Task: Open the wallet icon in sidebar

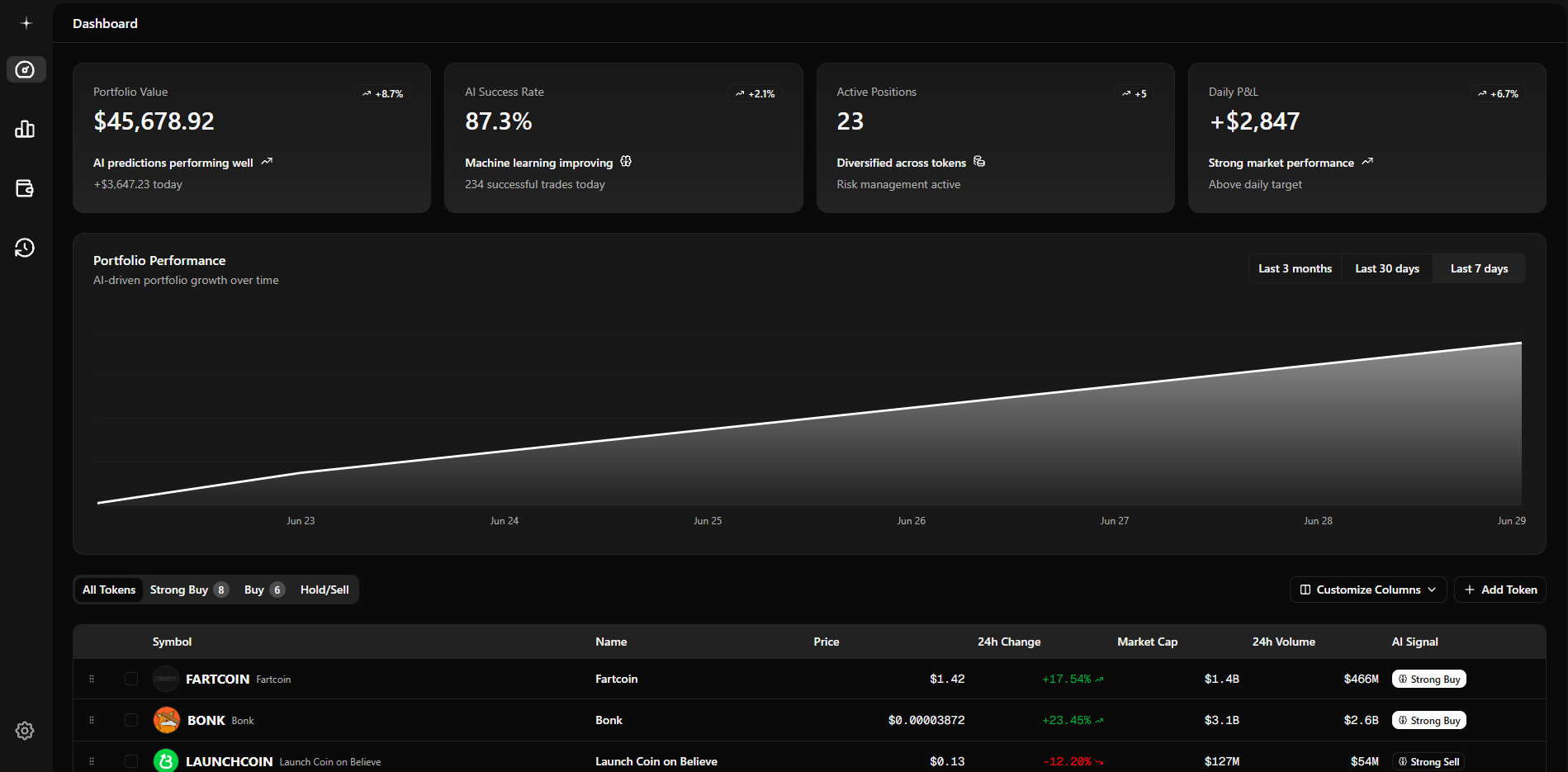Action: click(26, 188)
